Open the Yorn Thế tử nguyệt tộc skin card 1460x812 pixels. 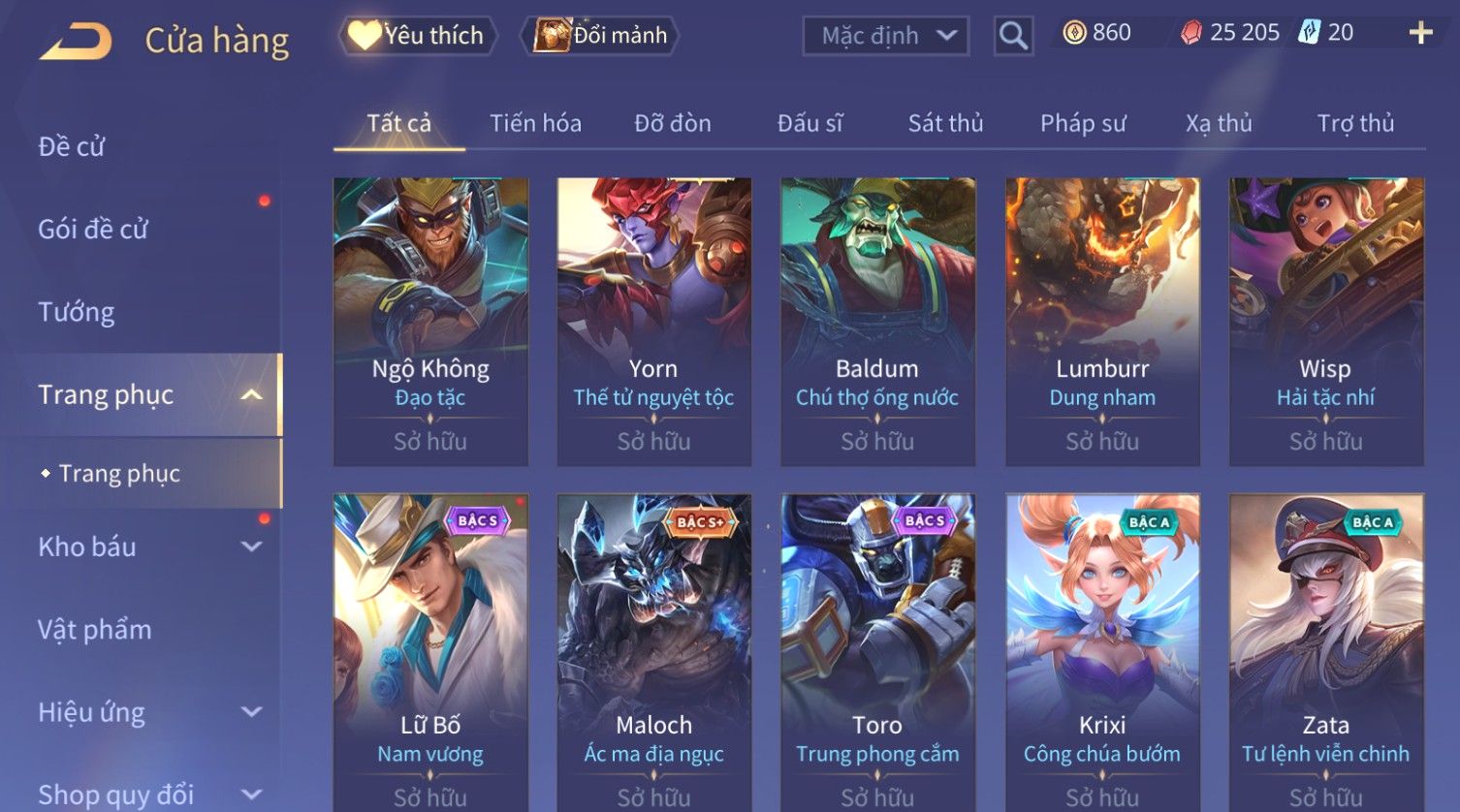pos(654,322)
